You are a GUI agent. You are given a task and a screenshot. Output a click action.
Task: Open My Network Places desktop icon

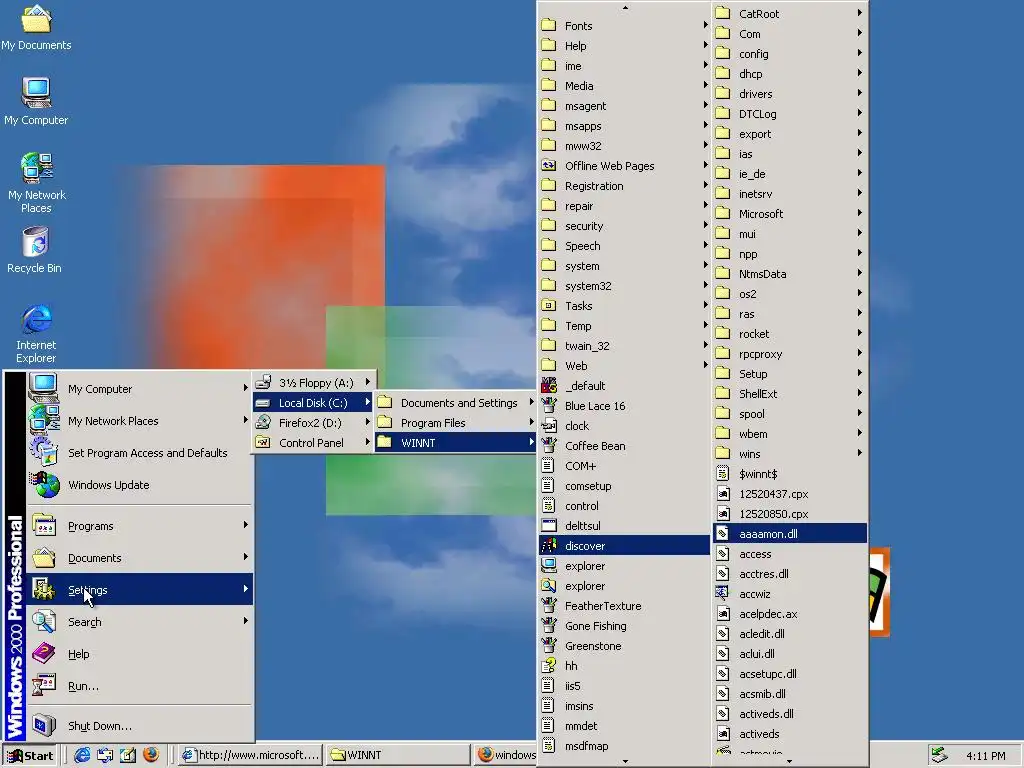pos(37,183)
